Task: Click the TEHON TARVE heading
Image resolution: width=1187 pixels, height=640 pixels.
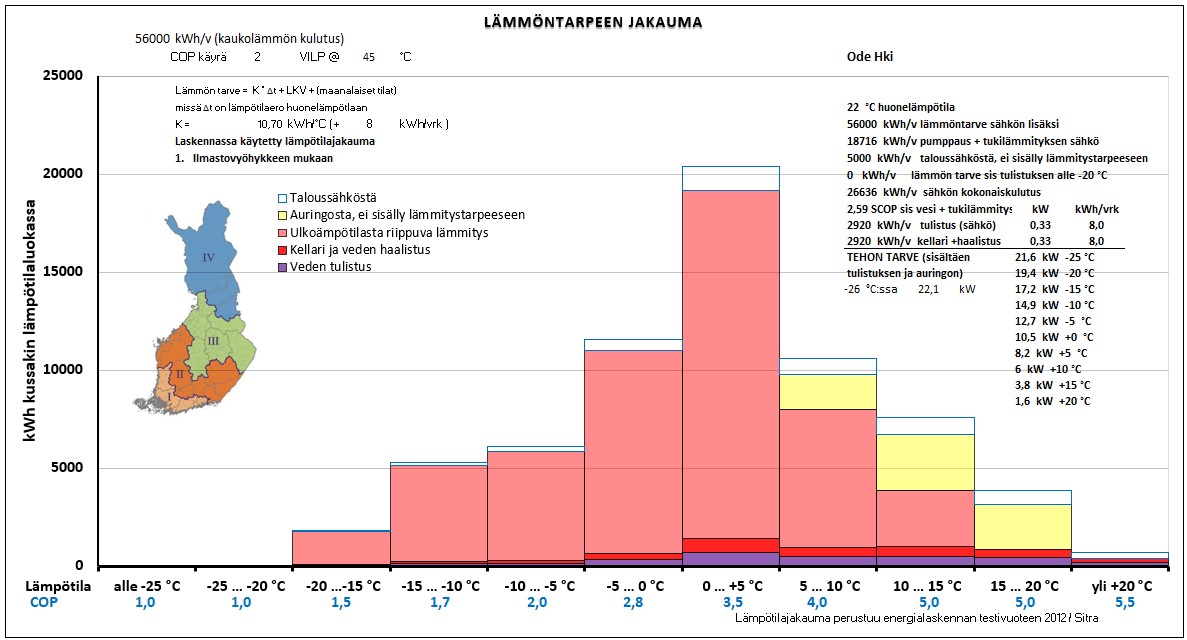Action: tap(908, 265)
